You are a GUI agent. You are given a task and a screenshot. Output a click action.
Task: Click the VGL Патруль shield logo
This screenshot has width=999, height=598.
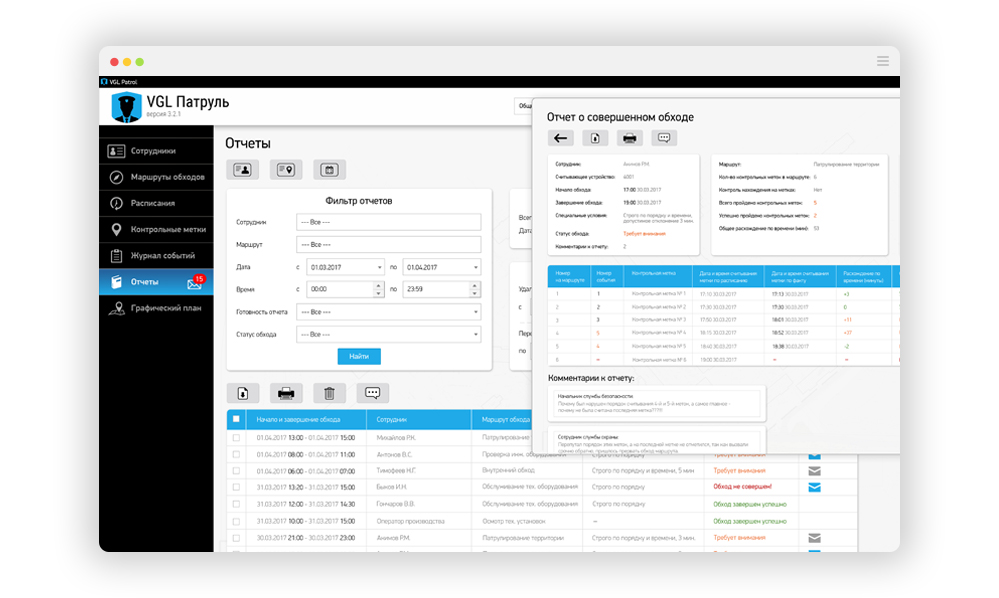tap(126, 106)
